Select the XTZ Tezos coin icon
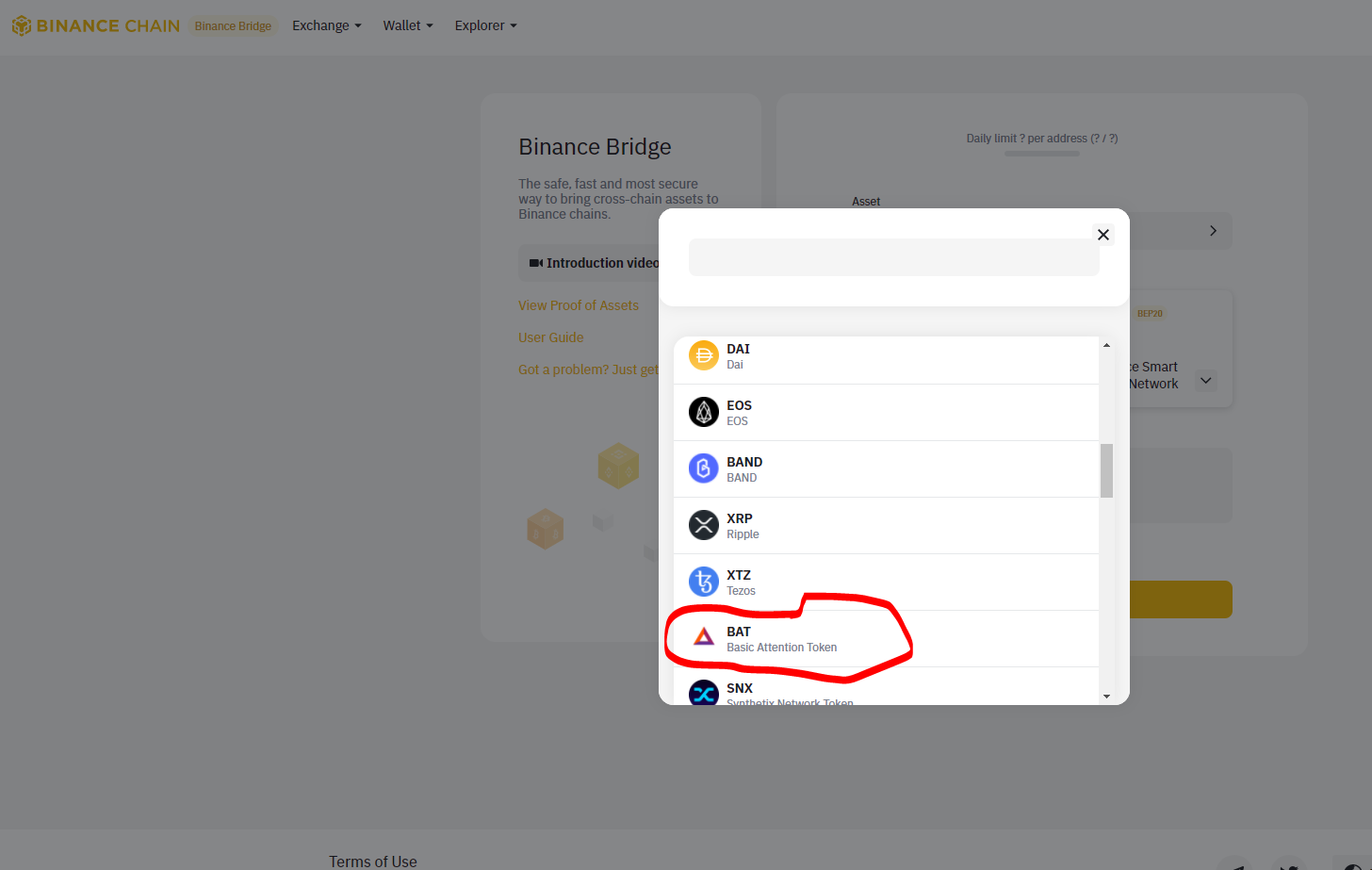 coord(704,582)
